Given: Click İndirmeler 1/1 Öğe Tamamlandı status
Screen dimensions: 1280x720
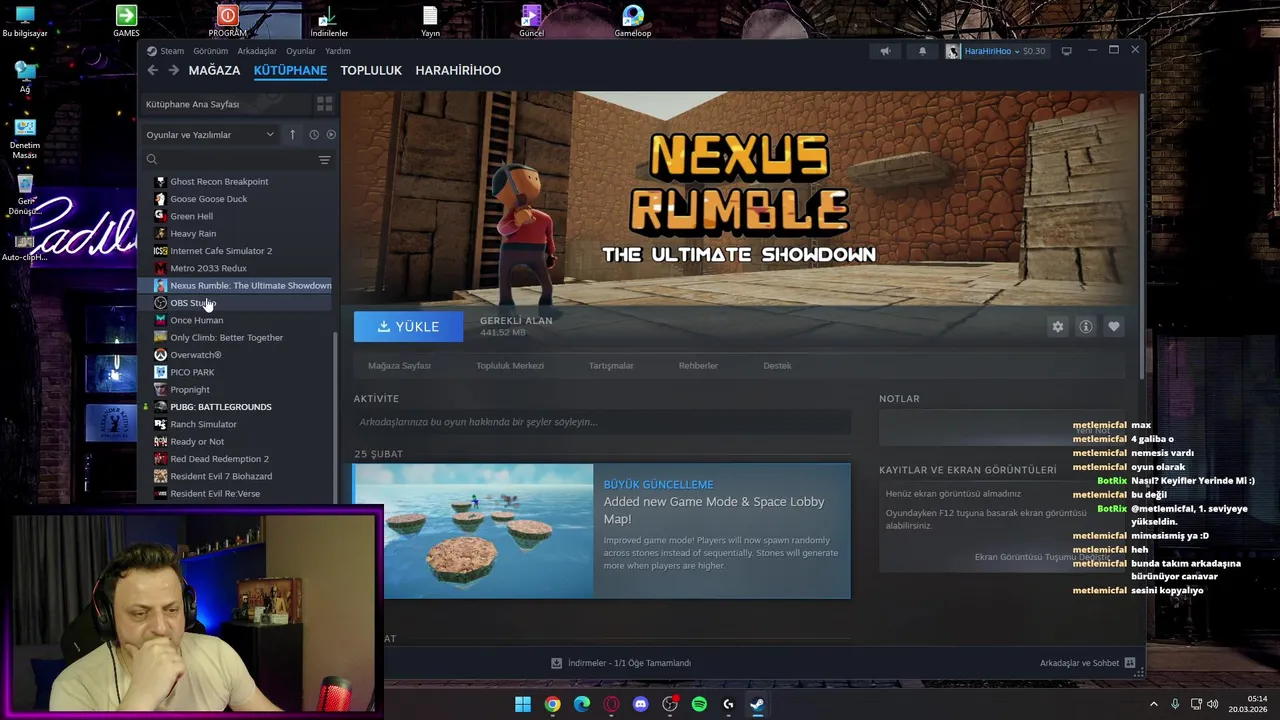Looking at the screenshot, I should pos(629,663).
